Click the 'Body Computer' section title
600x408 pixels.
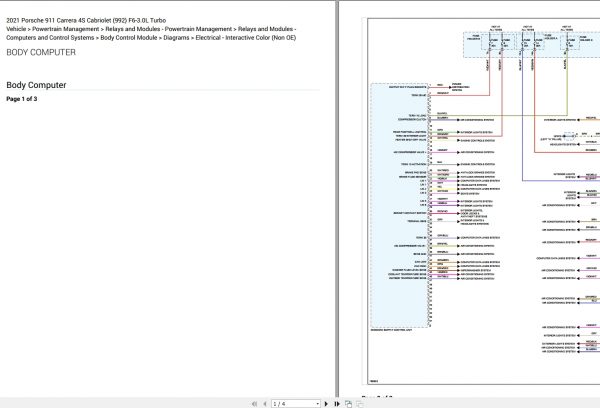pyautogui.click(x=36, y=85)
